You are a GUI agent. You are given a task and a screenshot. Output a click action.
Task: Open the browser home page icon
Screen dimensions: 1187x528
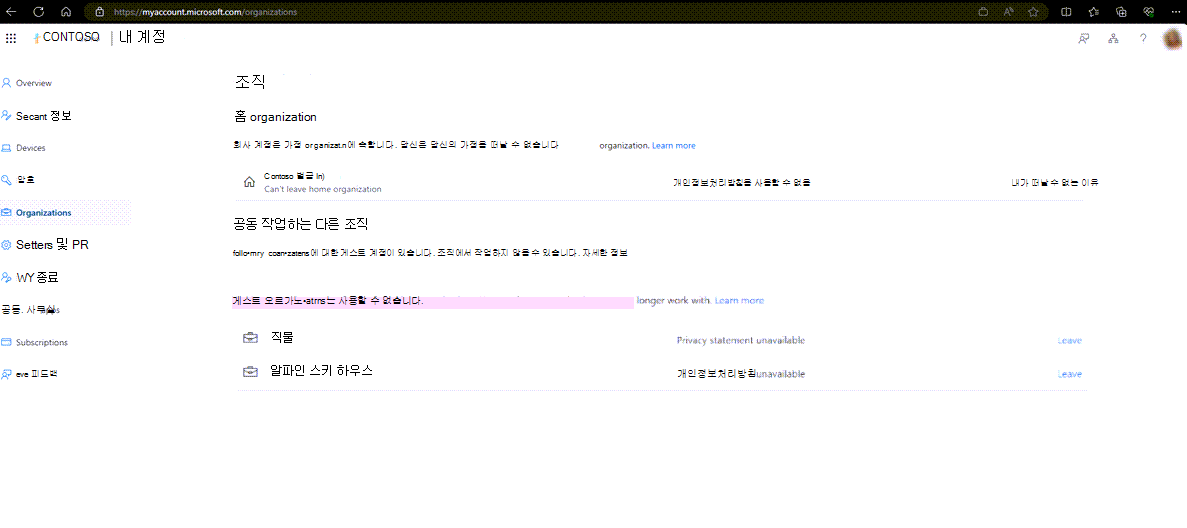coord(66,11)
